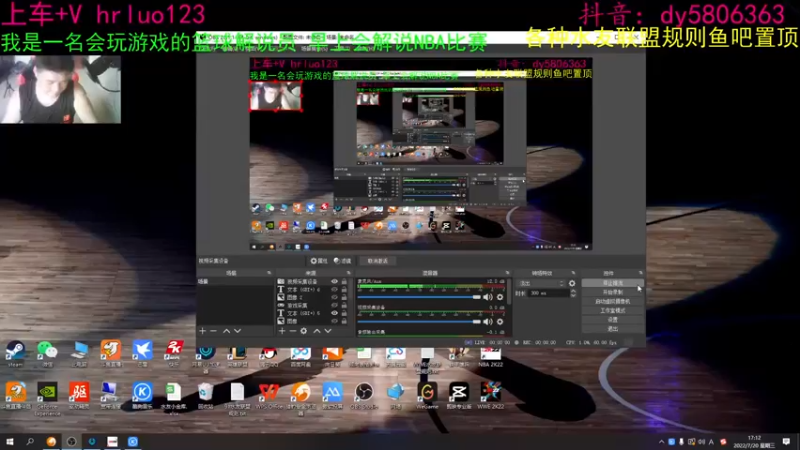Hide the 视频采集设备 source
800x450 pixels.
click(334, 282)
